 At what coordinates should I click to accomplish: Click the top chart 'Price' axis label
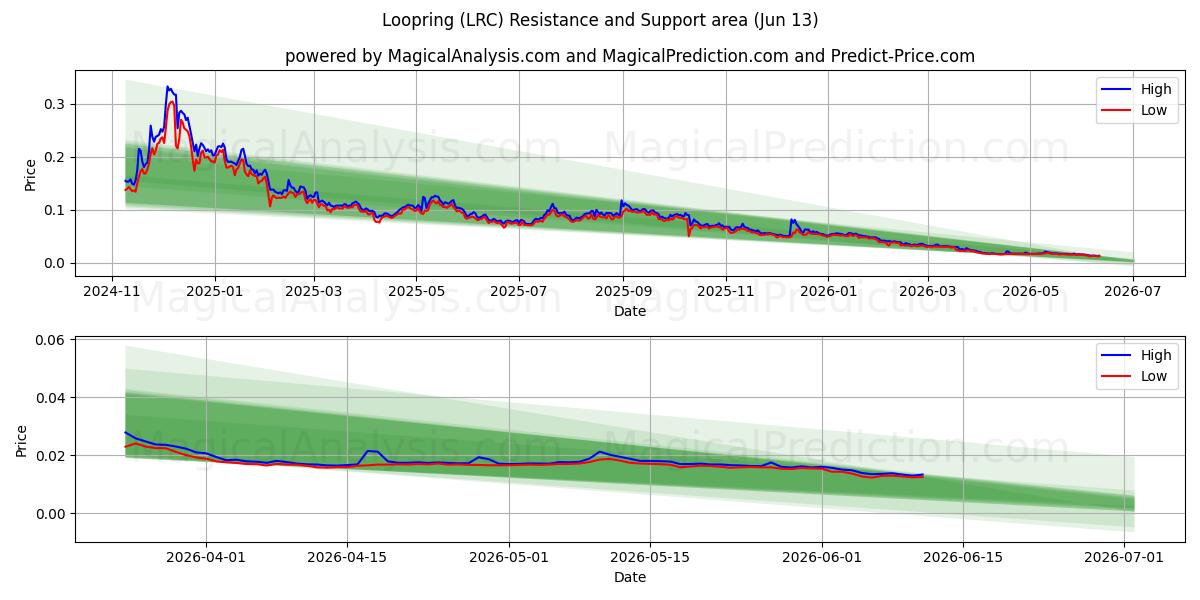coord(31,174)
